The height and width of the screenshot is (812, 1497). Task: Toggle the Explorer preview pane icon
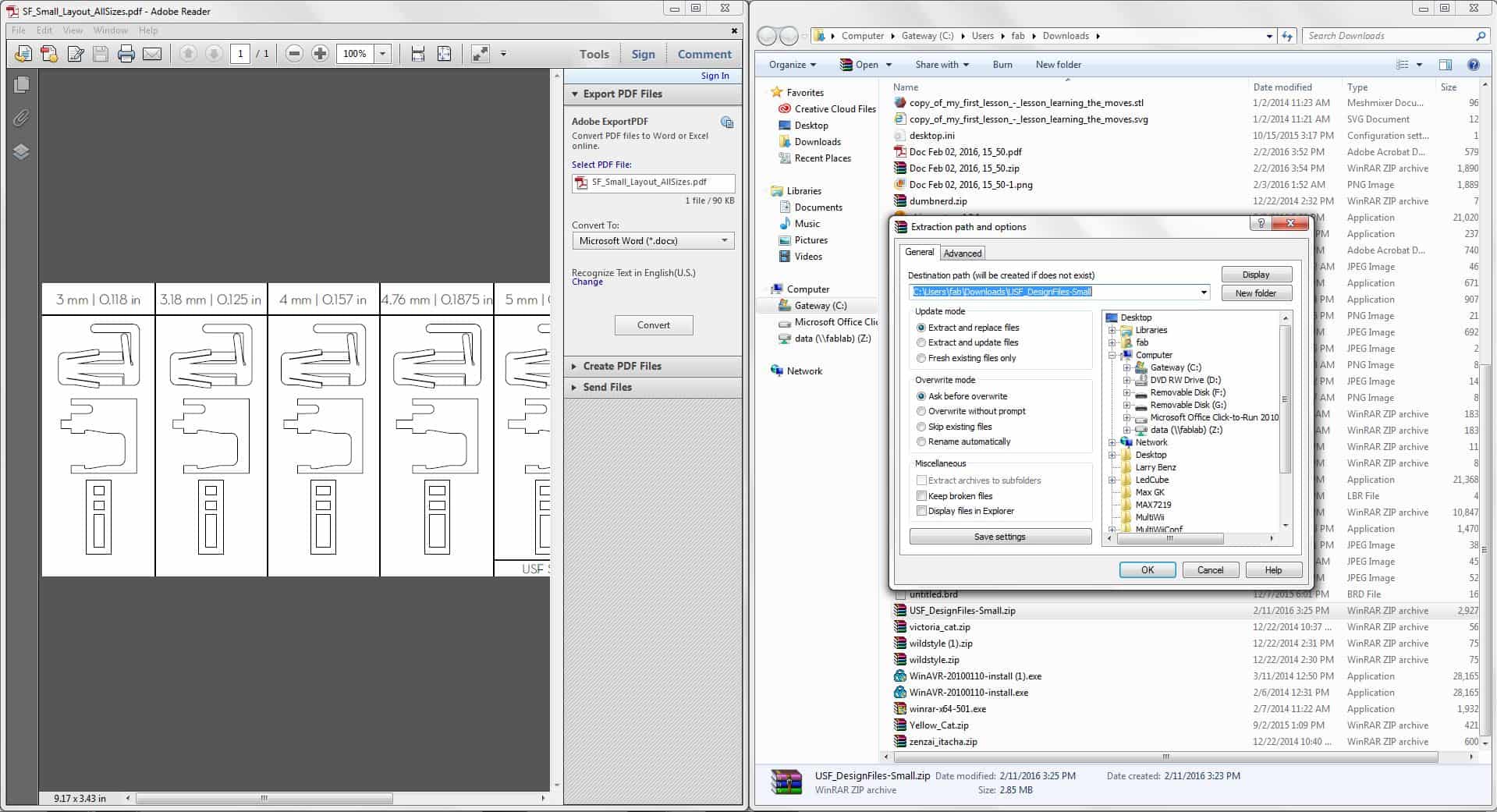click(1446, 65)
